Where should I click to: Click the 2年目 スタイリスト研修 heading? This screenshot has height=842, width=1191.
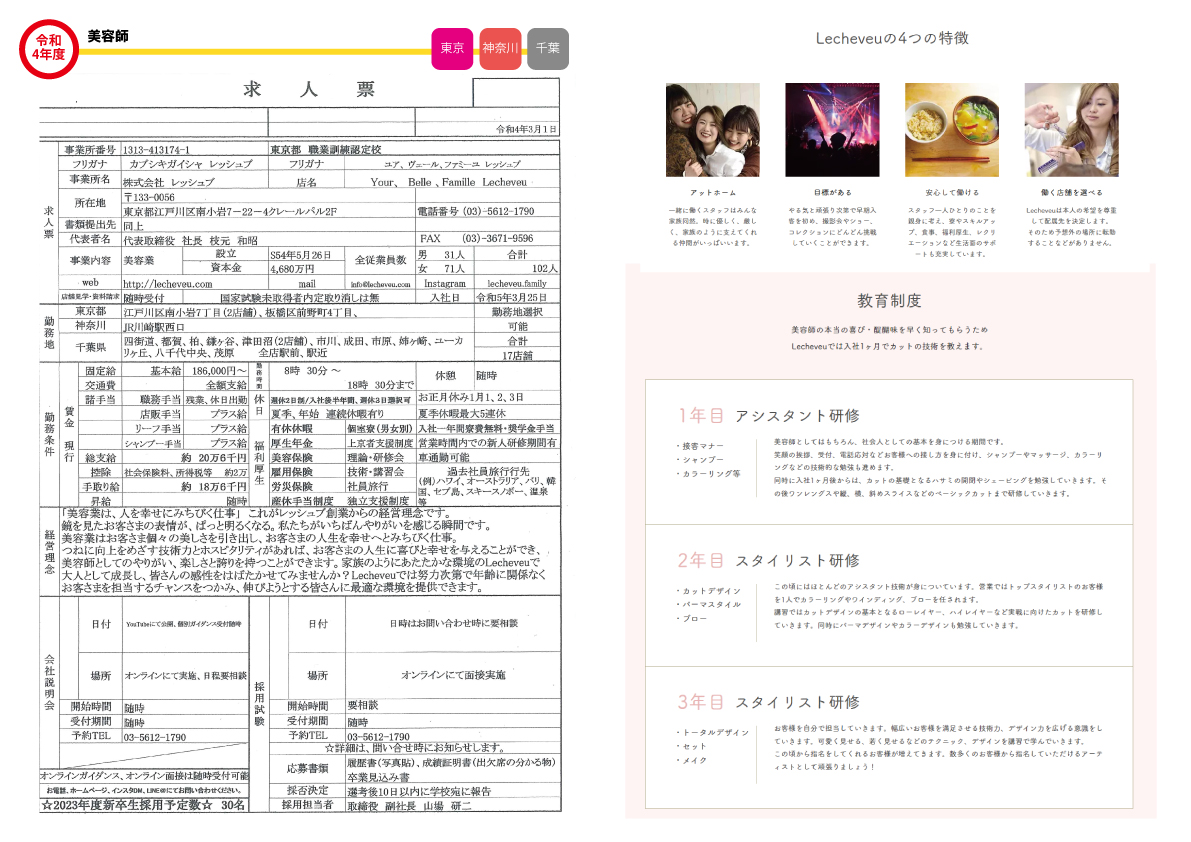pyautogui.click(x=769, y=560)
